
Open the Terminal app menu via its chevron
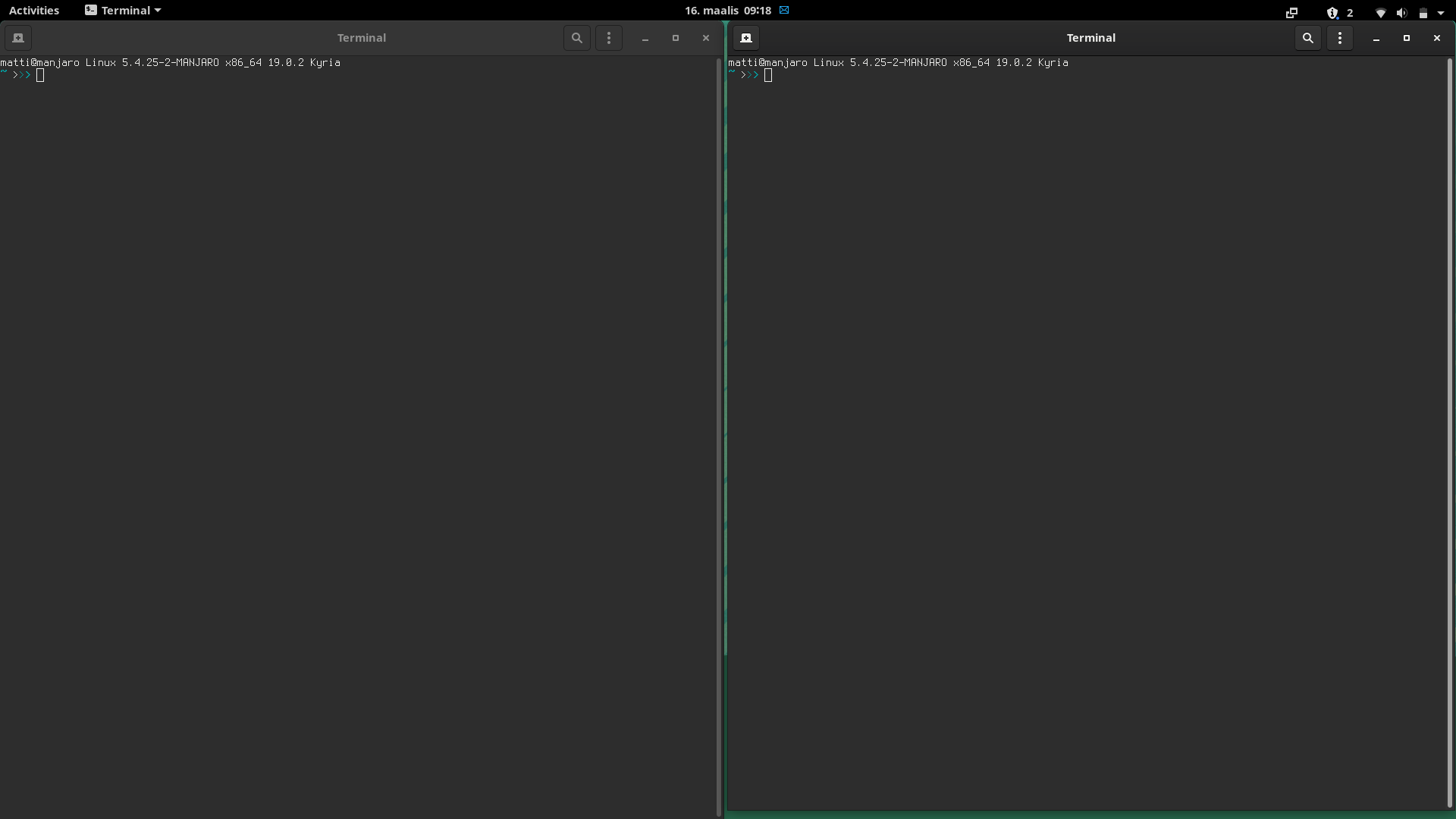click(x=157, y=10)
